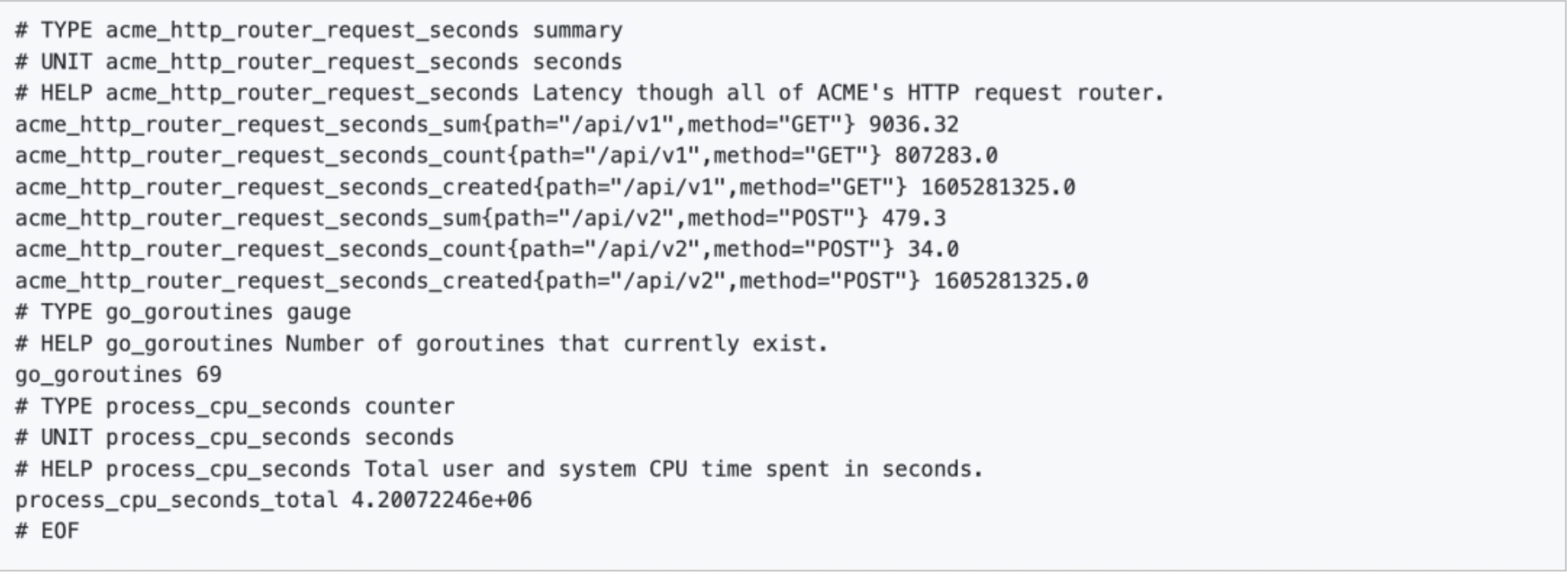Screen dimensions: 1568x572
Task: Click the word "summary" in first line
Action: (577, 30)
